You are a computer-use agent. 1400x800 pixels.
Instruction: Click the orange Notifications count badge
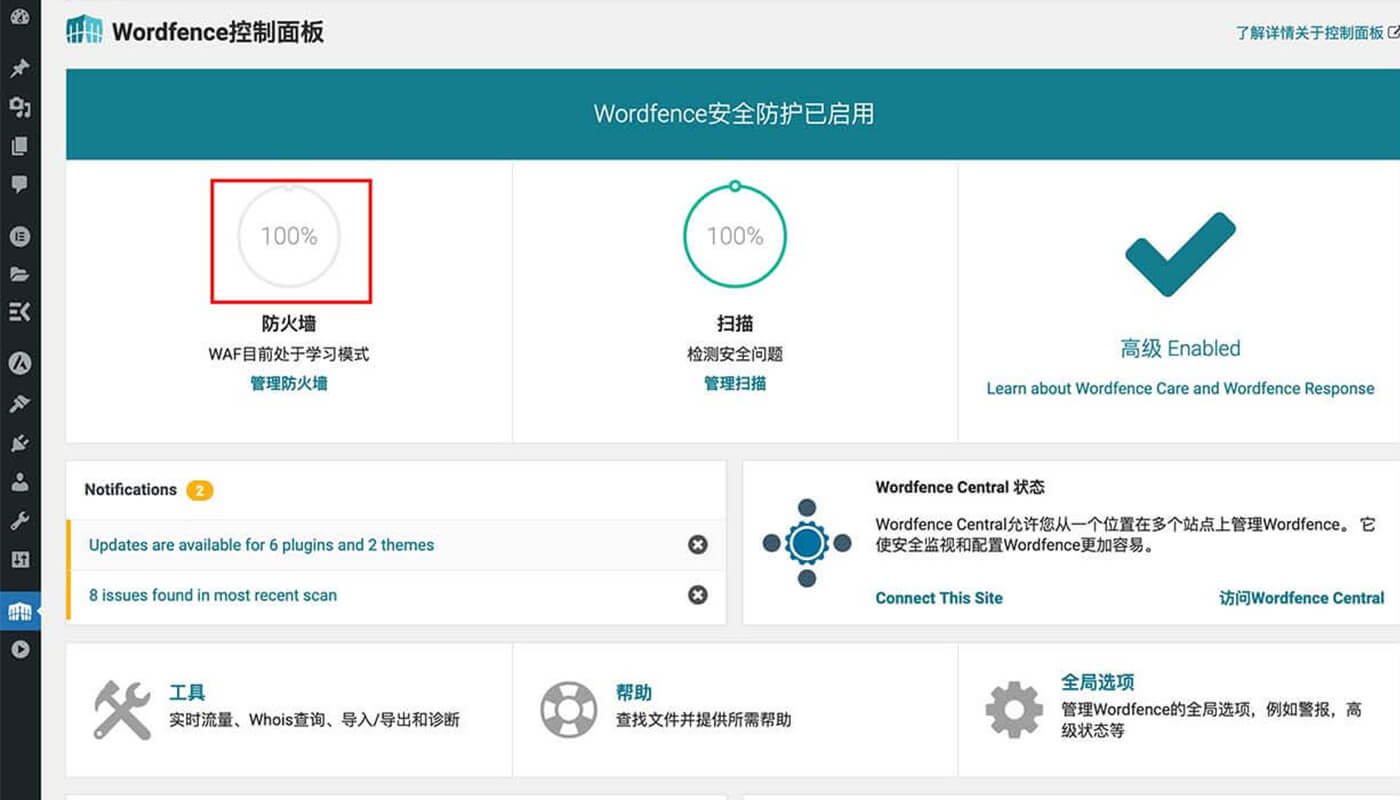[x=199, y=490]
